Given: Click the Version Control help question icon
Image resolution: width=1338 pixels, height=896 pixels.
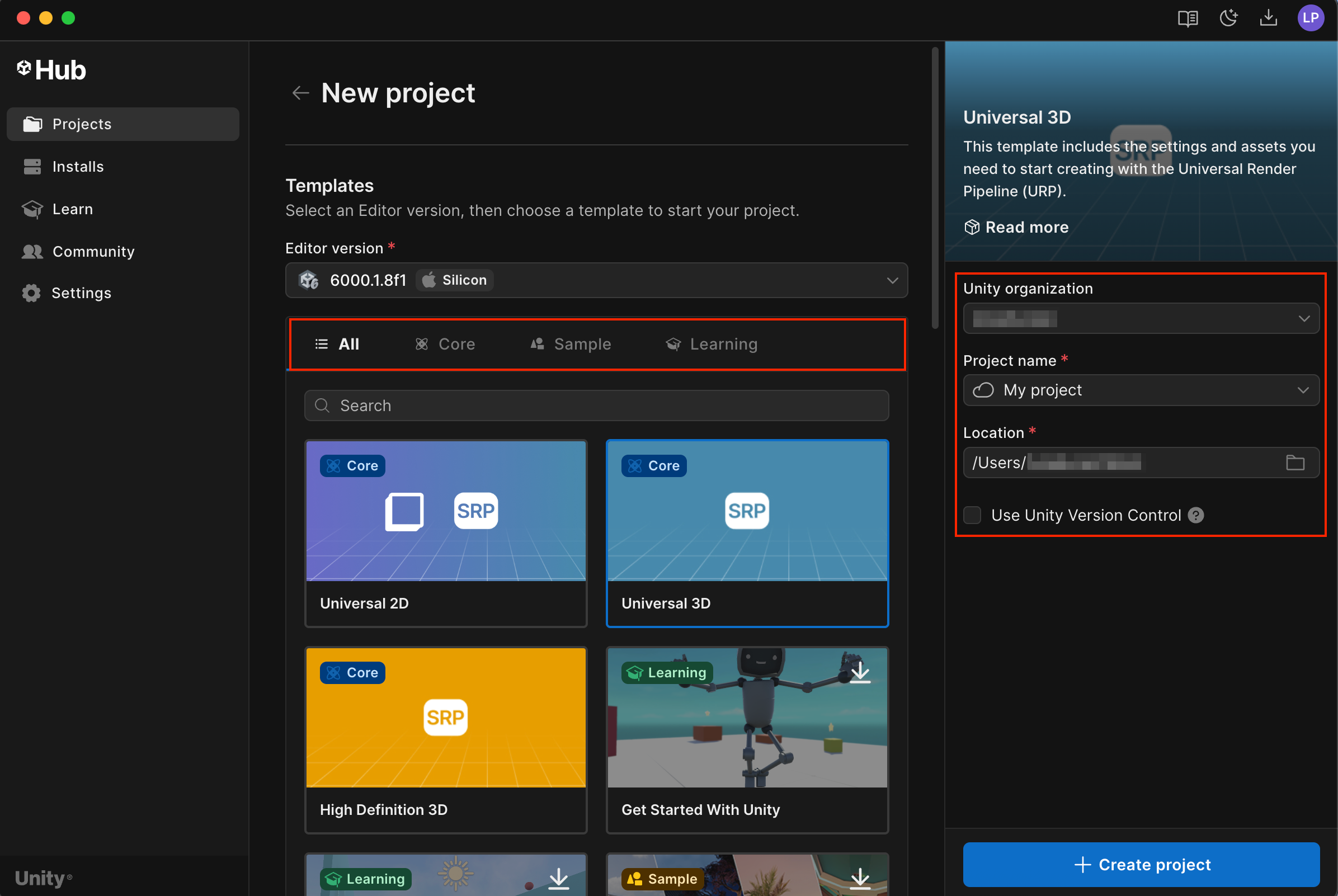Looking at the screenshot, I should pos(1196,516).
